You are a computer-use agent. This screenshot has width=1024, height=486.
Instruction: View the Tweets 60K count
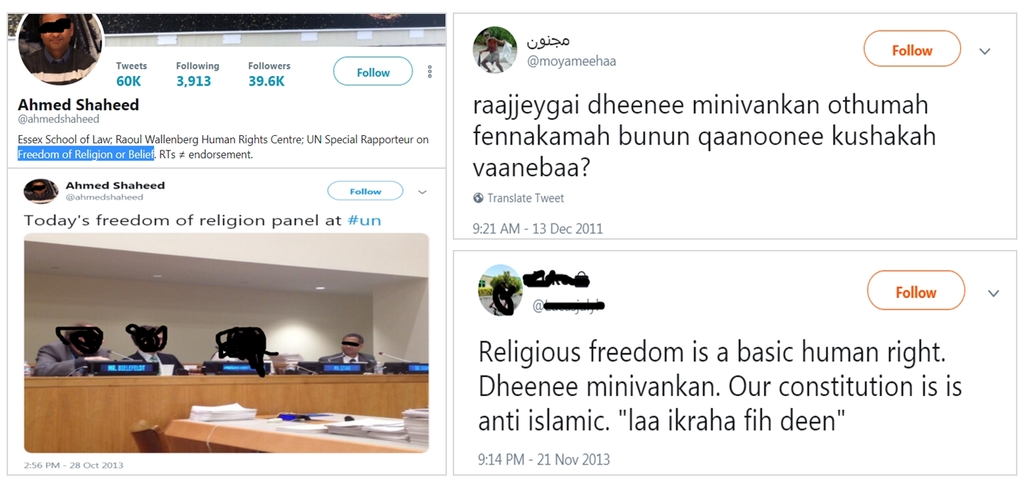(x=131, y=74)
